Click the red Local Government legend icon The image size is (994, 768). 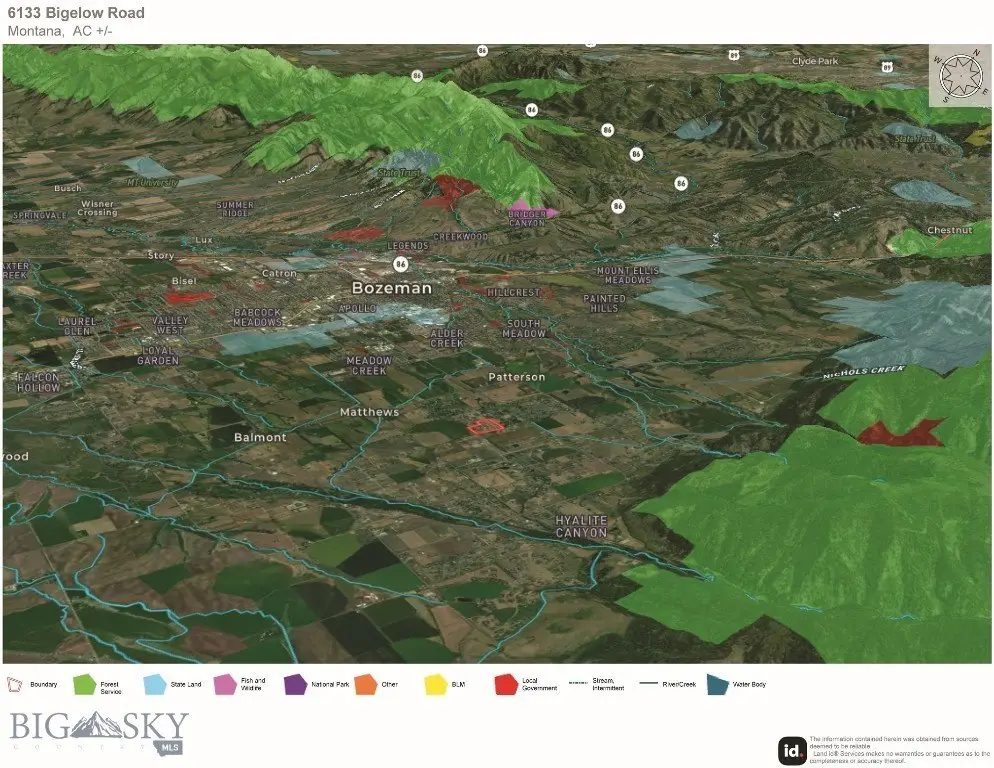tap(505, 685)
